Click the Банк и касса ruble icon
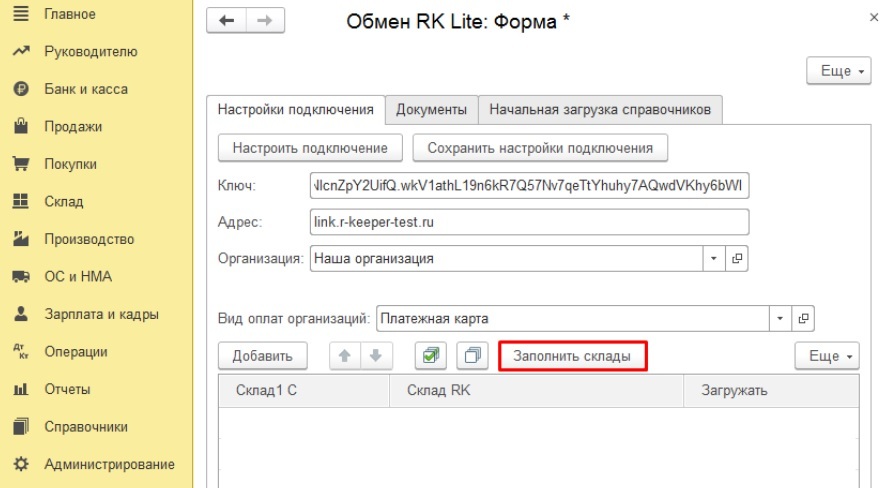This screenshot has width=884, height=488. click(x=21, y=89)
